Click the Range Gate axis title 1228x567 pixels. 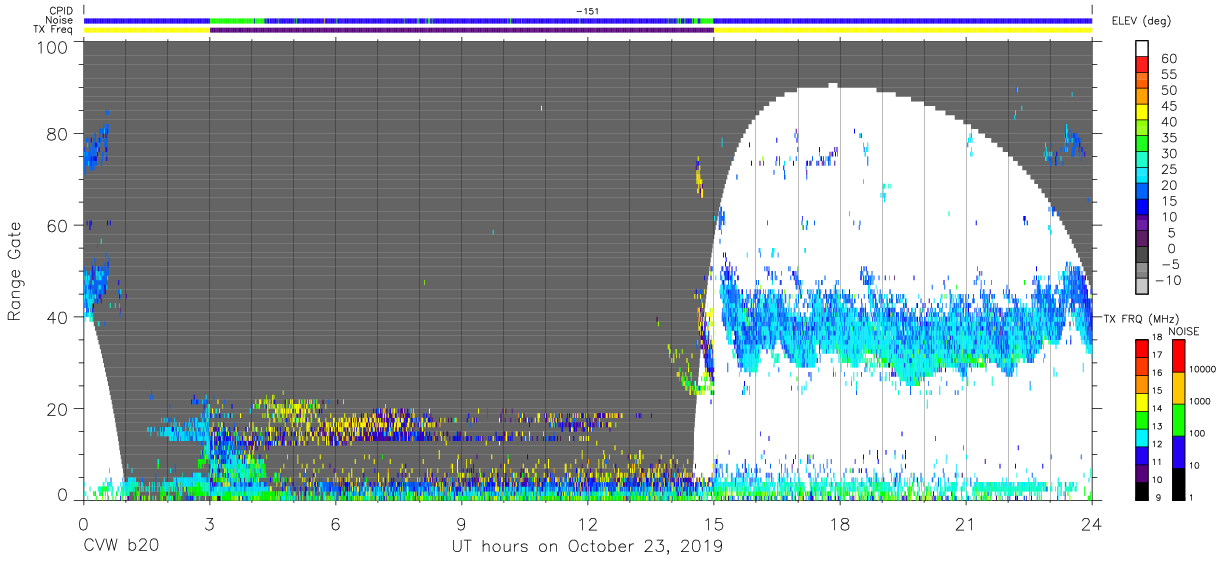(x=15, y=272)
